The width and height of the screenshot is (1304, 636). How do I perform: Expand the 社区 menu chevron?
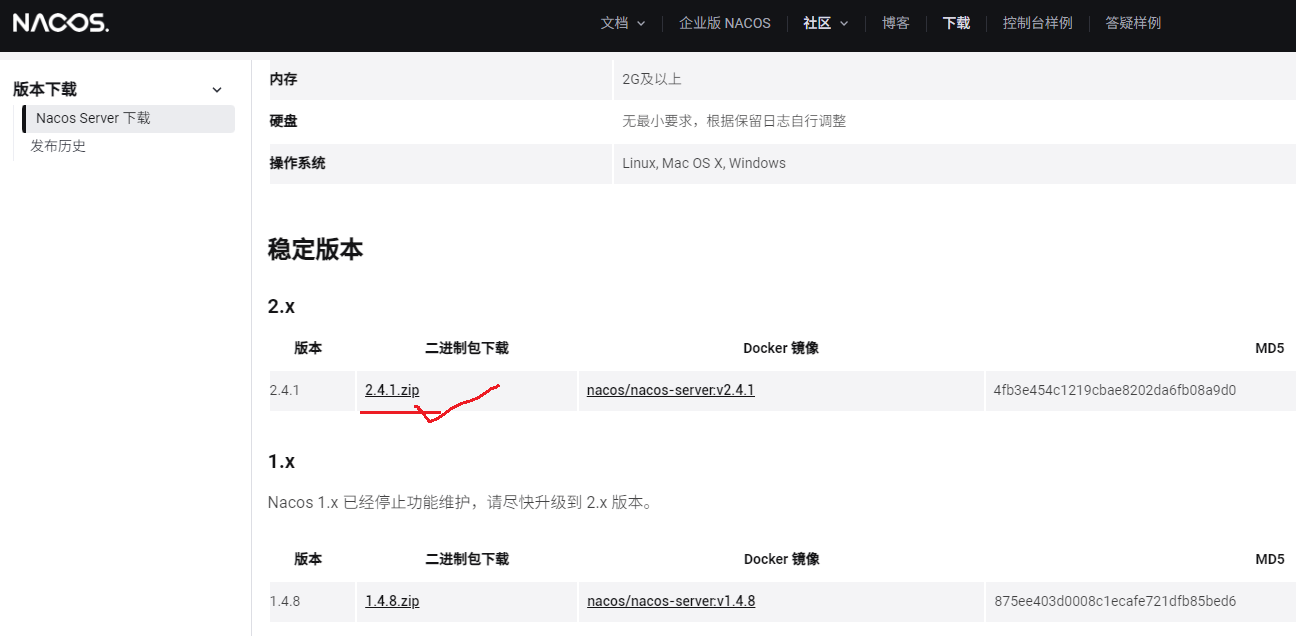844,23
